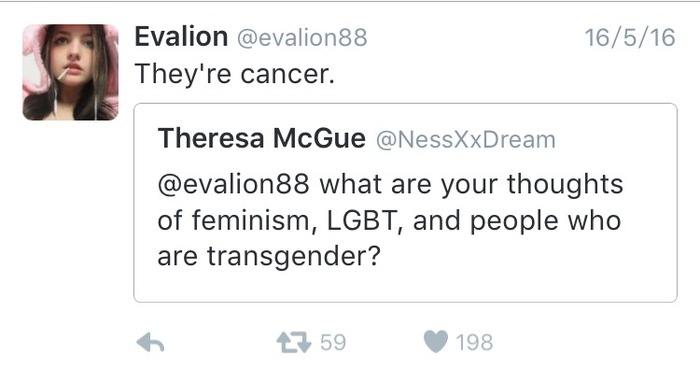Select the "They're cancer." tweet text

[x=234, y=74]
